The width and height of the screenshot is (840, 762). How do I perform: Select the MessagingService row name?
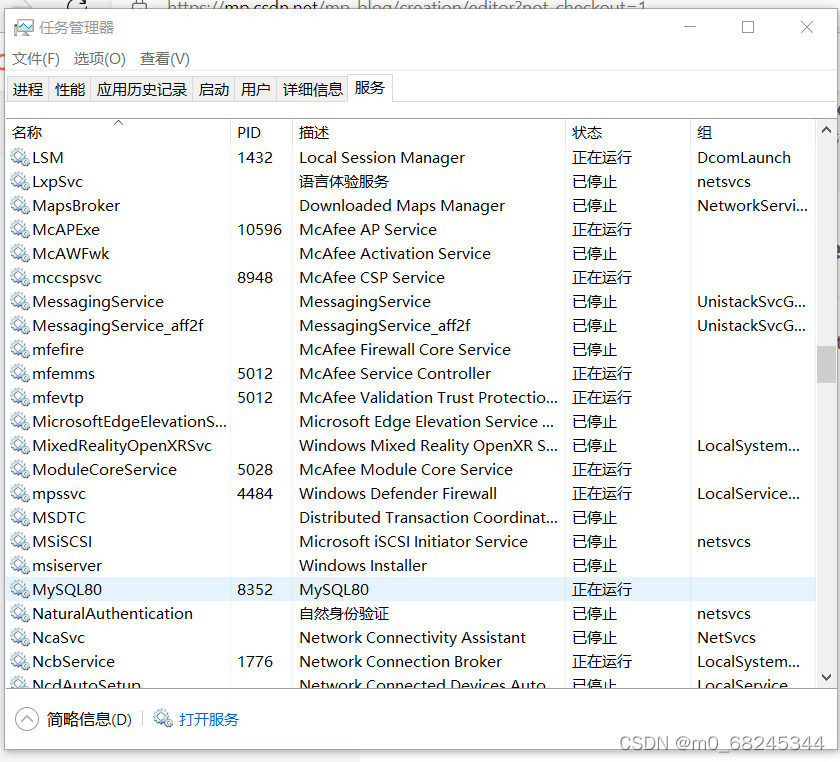98,302
